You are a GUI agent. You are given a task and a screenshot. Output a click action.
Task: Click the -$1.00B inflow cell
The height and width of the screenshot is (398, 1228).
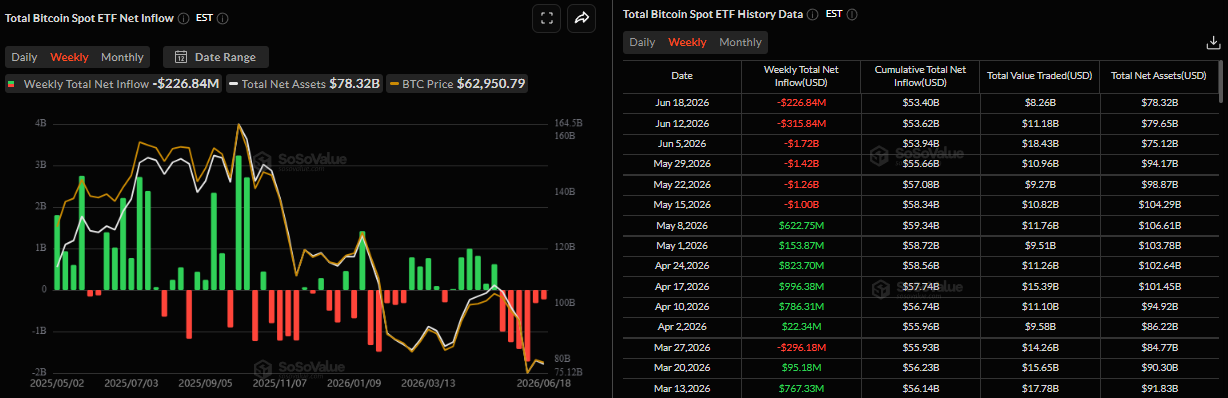800,205
